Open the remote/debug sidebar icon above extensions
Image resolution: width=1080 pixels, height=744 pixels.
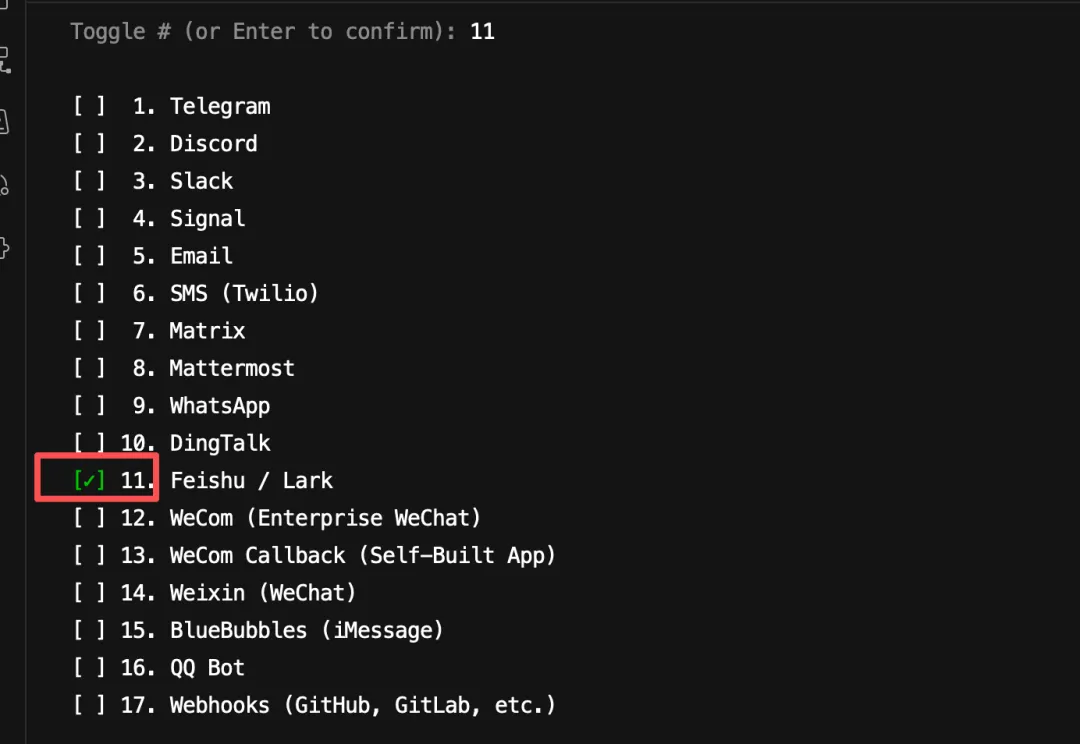click(4, 185)
